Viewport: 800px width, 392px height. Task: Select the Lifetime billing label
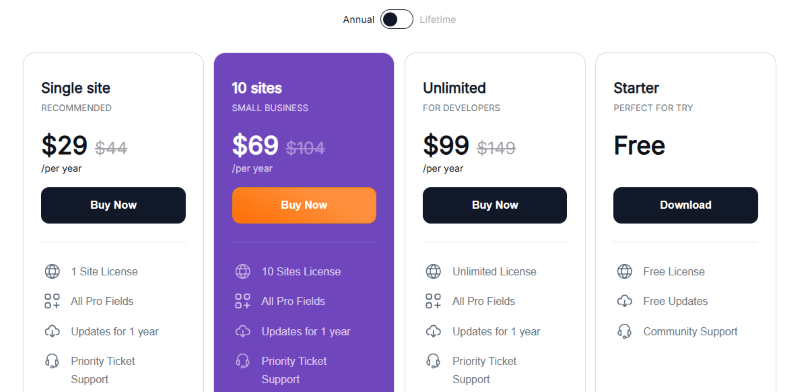[438, 19]
